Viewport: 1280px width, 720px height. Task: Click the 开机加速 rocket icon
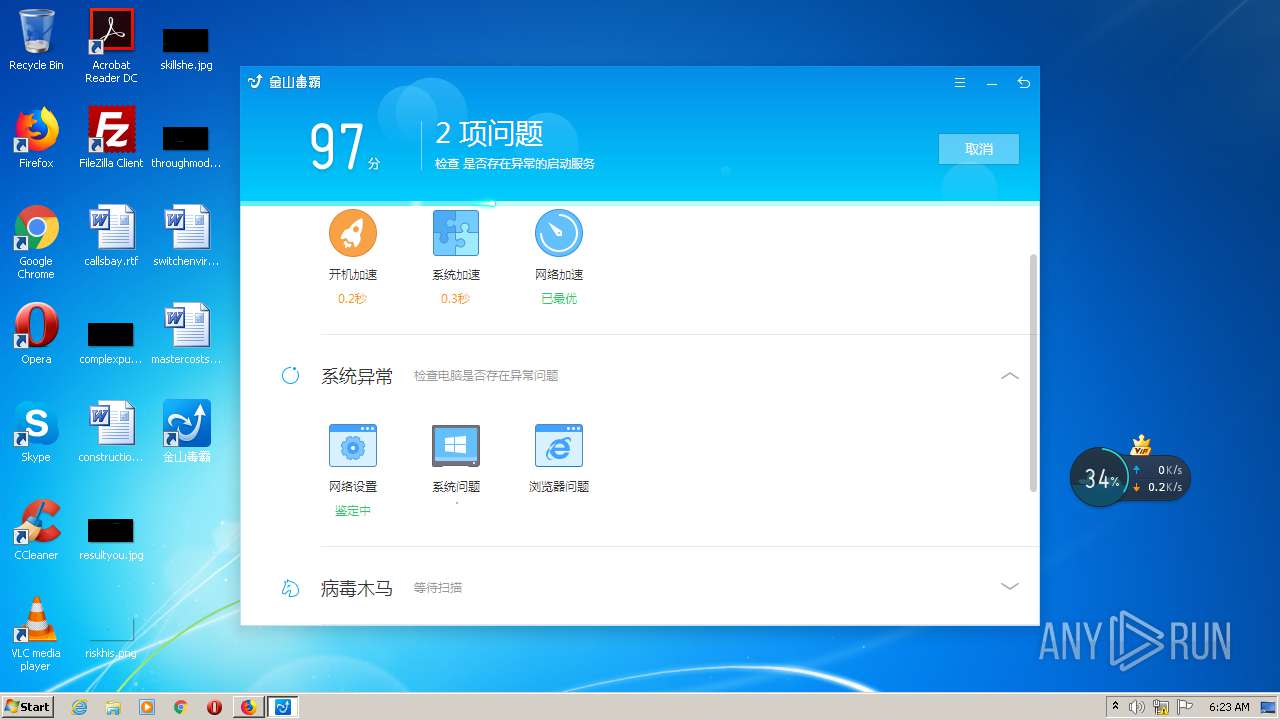point(353,233)
